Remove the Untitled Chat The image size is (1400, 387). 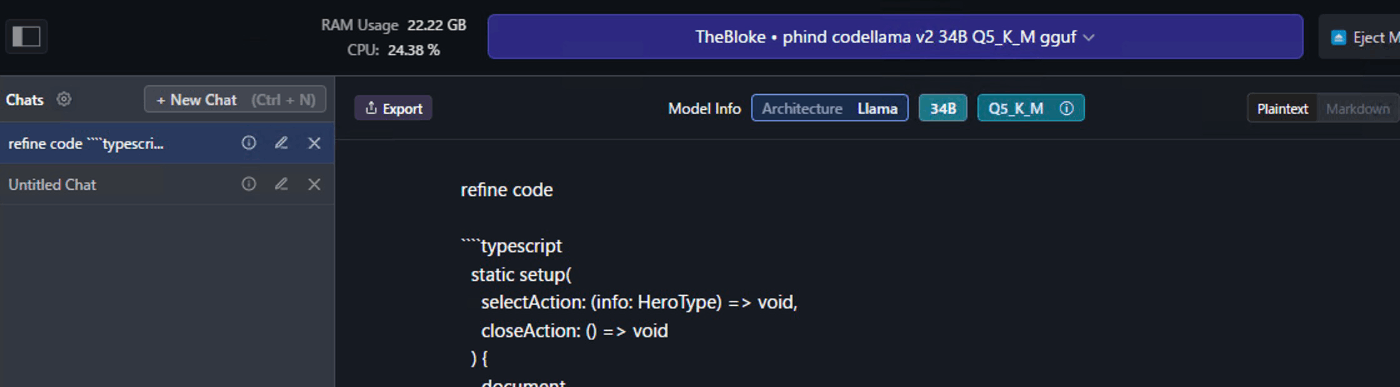click(x=314, y=184)
